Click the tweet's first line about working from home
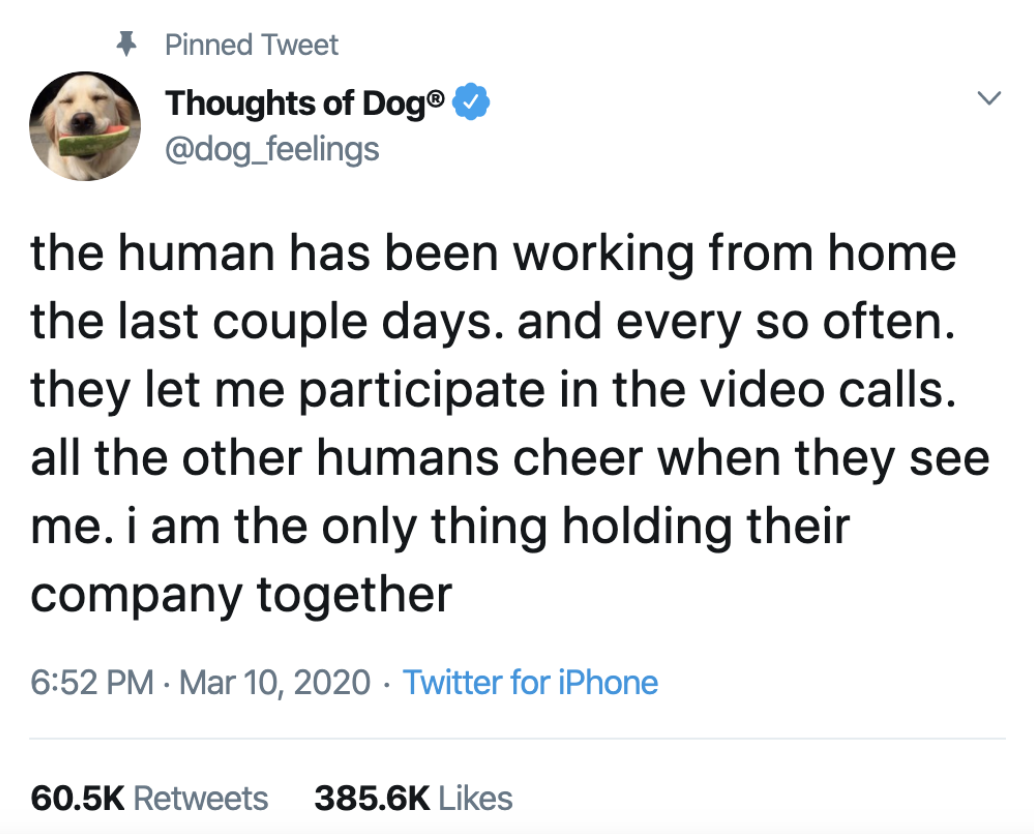This screenshot has height=834, width=1034. (x=493, y=253)
